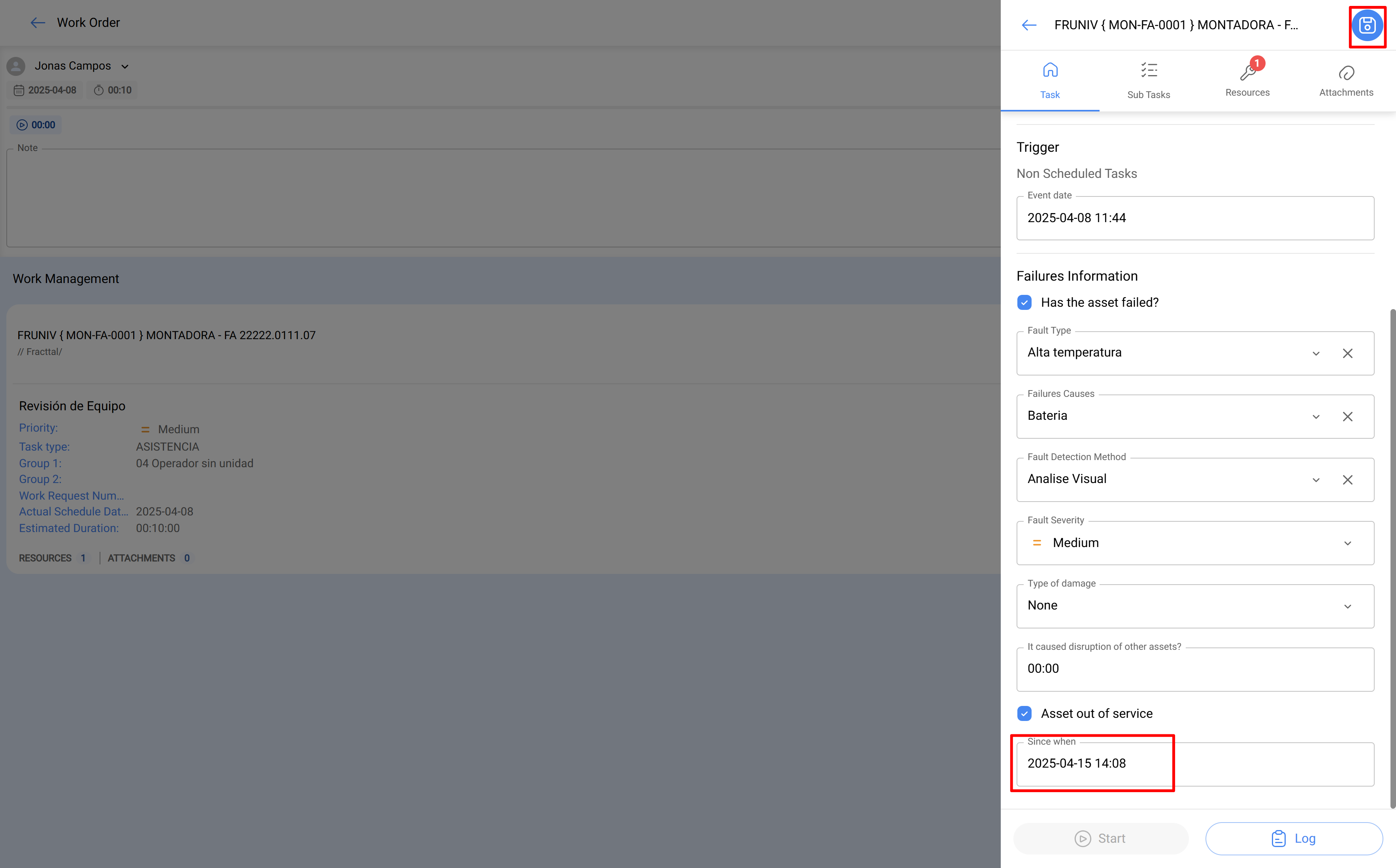This screenshot has width=1396, height=868.
Task: Click the blue save icon
Action: coord(1367,25)
